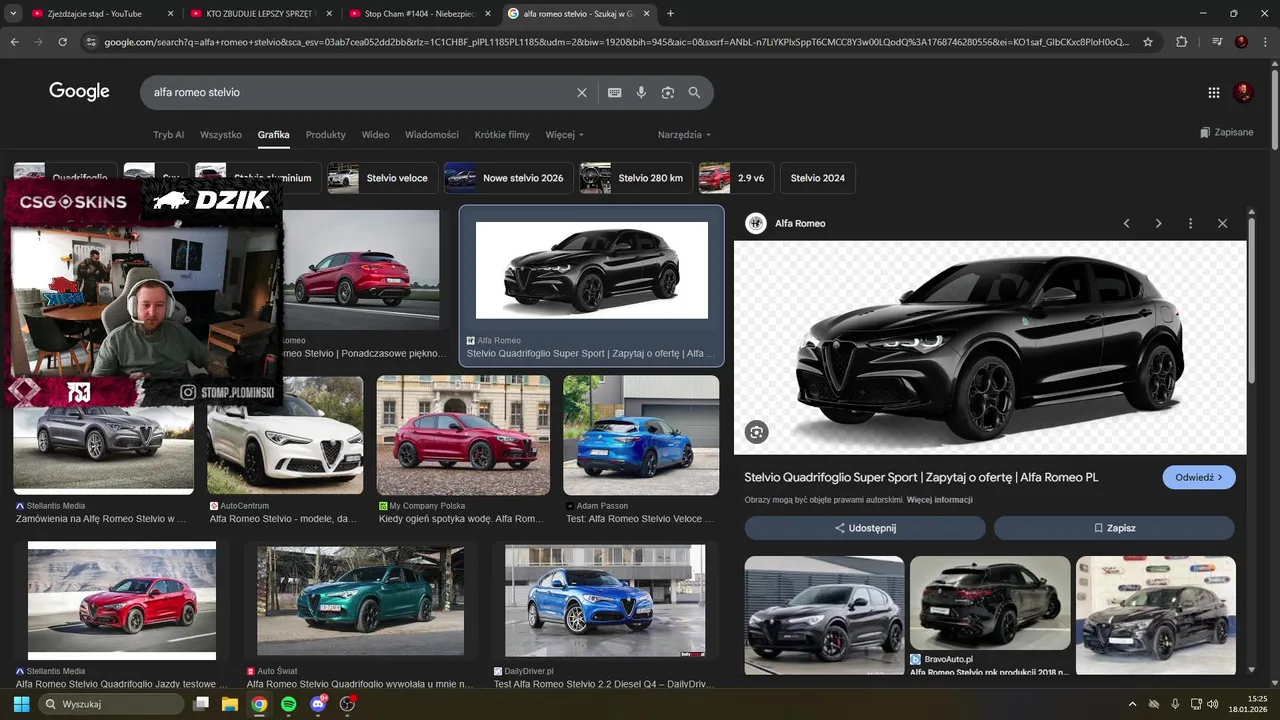Image resolution: width=1280 pixels, height=720 pixels.
Task: Open the tab search dropdown arrow
Action: coord(14,14)
